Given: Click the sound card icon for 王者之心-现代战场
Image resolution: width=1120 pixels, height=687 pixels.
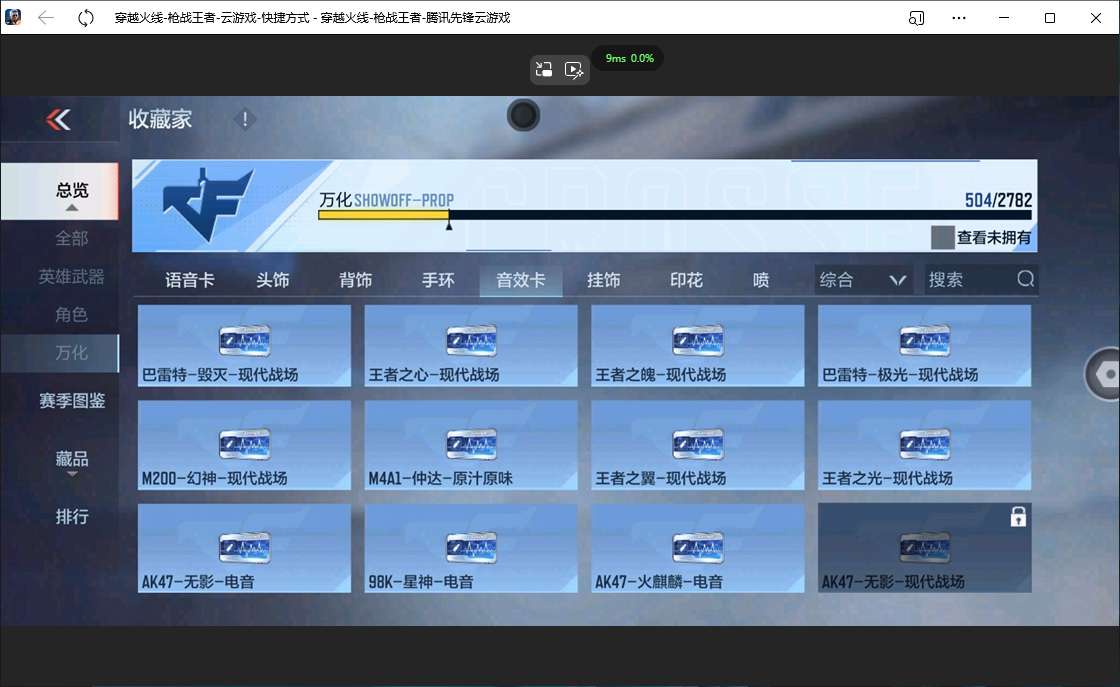Looking at the screenshot, I should pos(471,341).
